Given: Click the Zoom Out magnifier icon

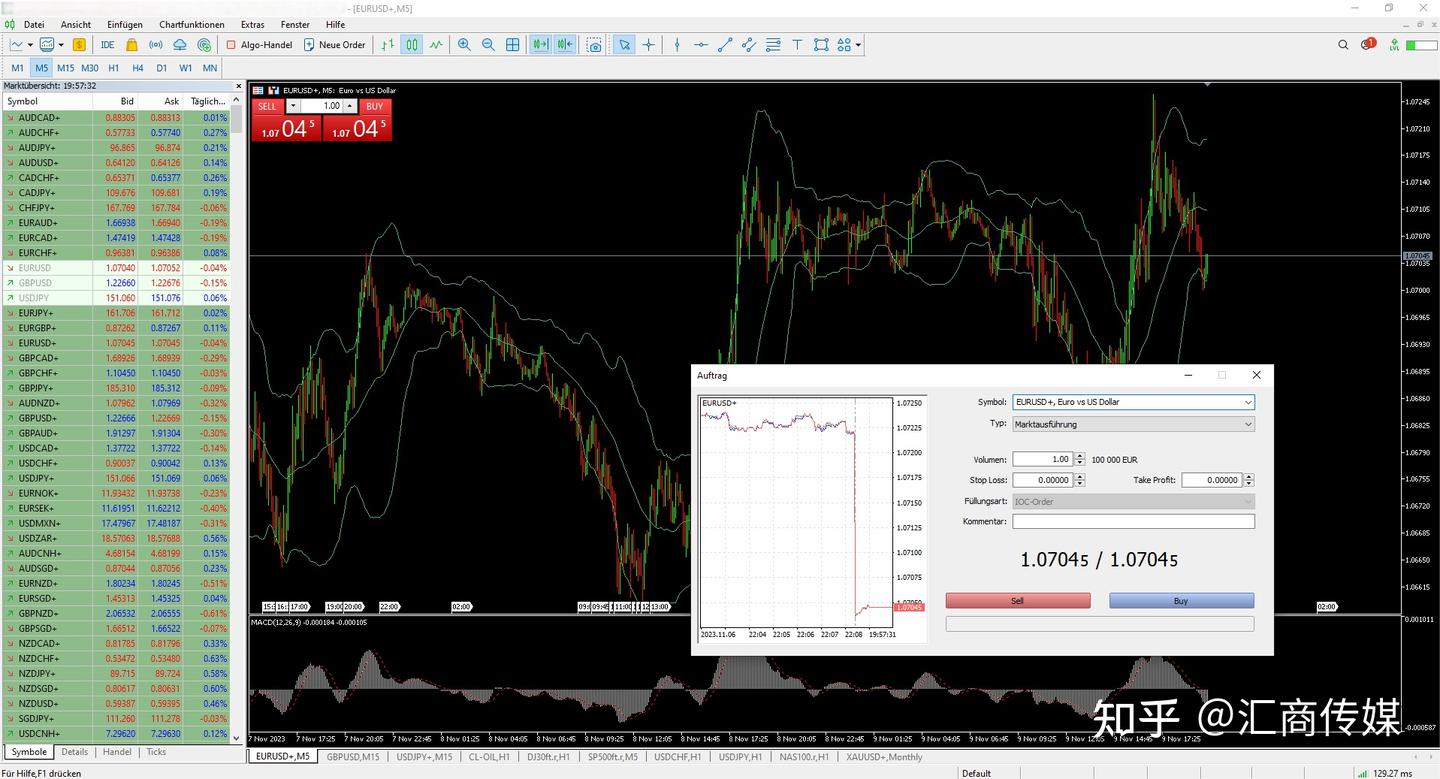Looking at the screenshot, I should click(488, 44).
